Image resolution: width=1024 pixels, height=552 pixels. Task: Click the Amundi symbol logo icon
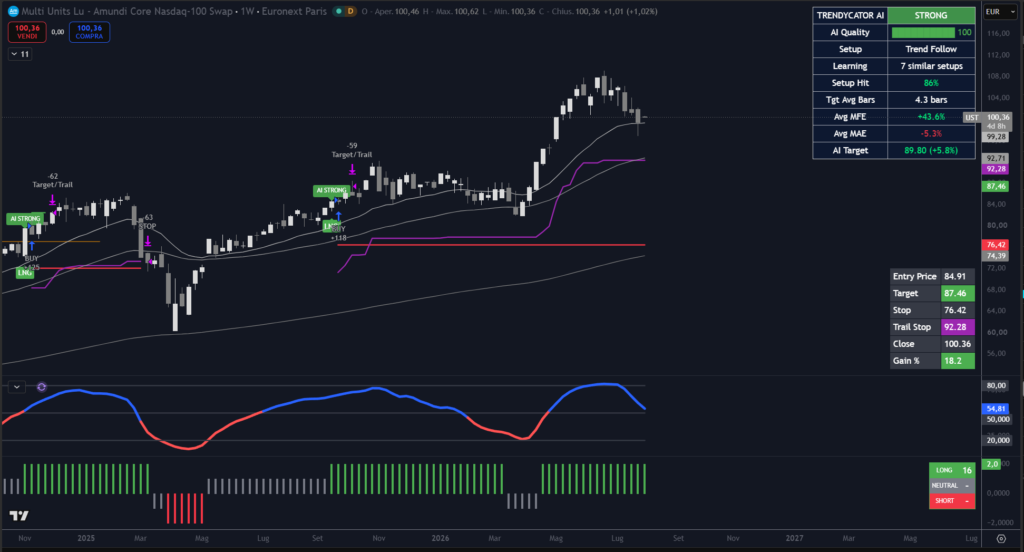(x=13, y=11)
